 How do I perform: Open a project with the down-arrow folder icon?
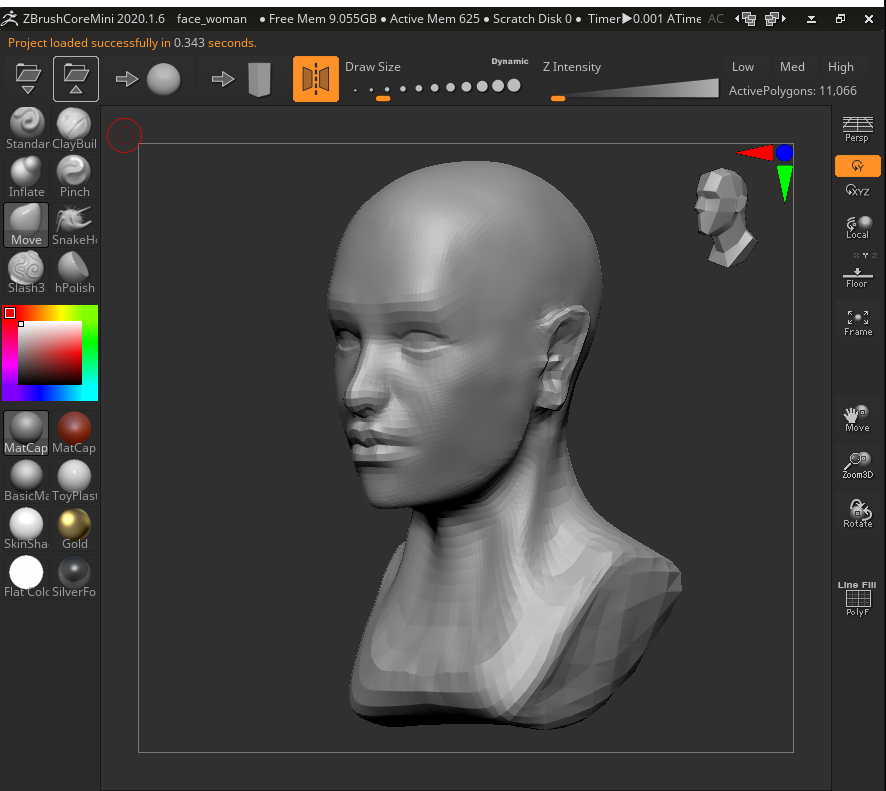(28, 79)
